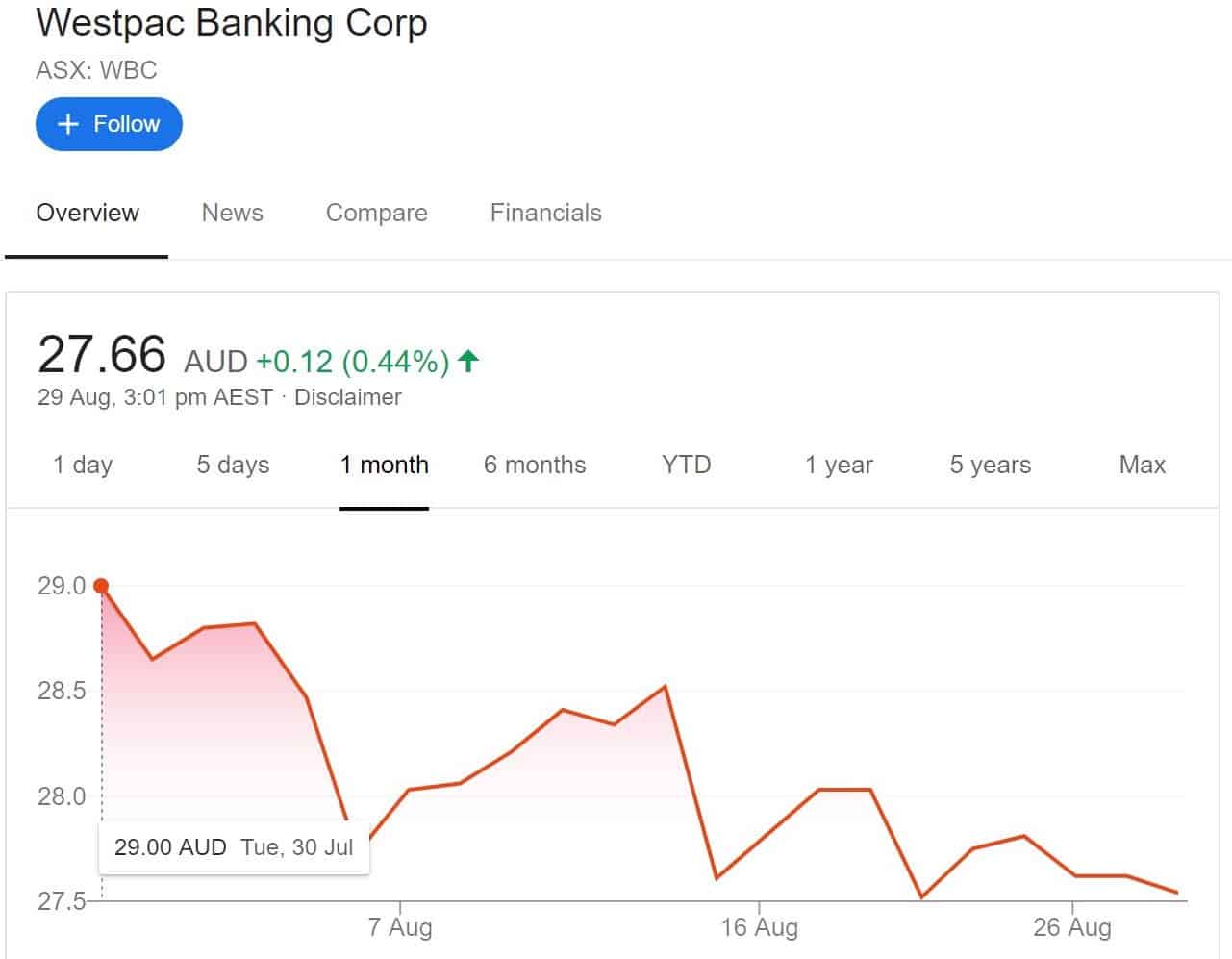This screenshot has height=959, width=1232.
Task: Show the 1 year chart
Action: pos(839,465)
